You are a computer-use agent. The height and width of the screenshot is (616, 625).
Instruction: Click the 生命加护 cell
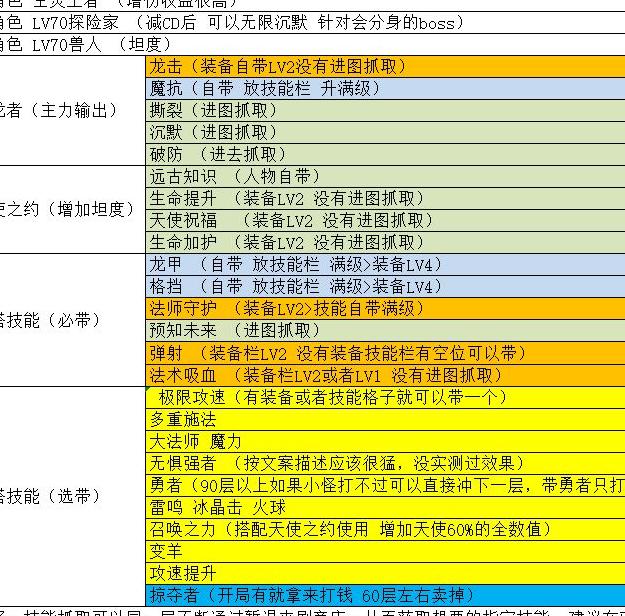[385, 242]
